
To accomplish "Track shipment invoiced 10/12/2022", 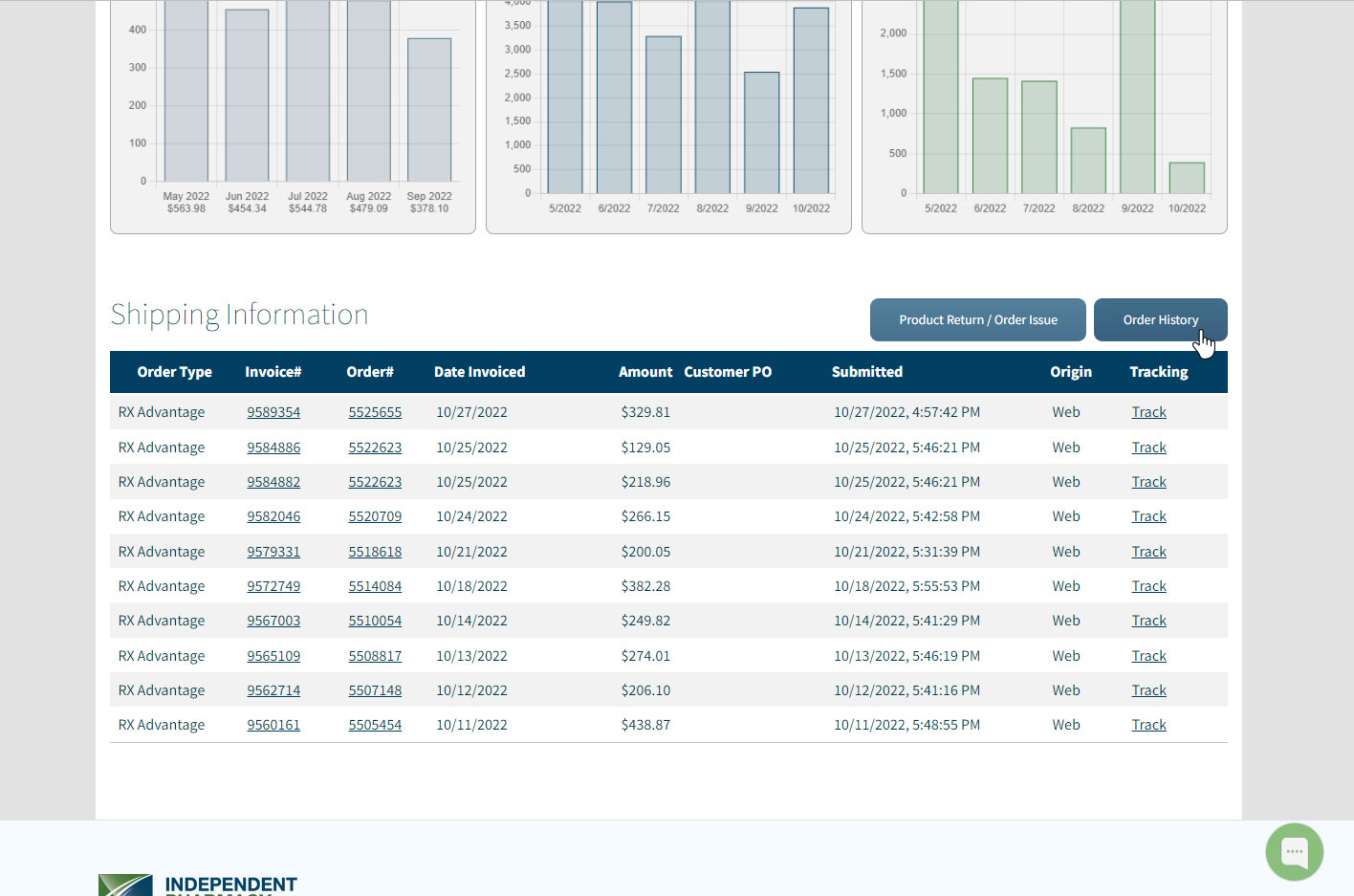I will click(x=1148, y=690).
